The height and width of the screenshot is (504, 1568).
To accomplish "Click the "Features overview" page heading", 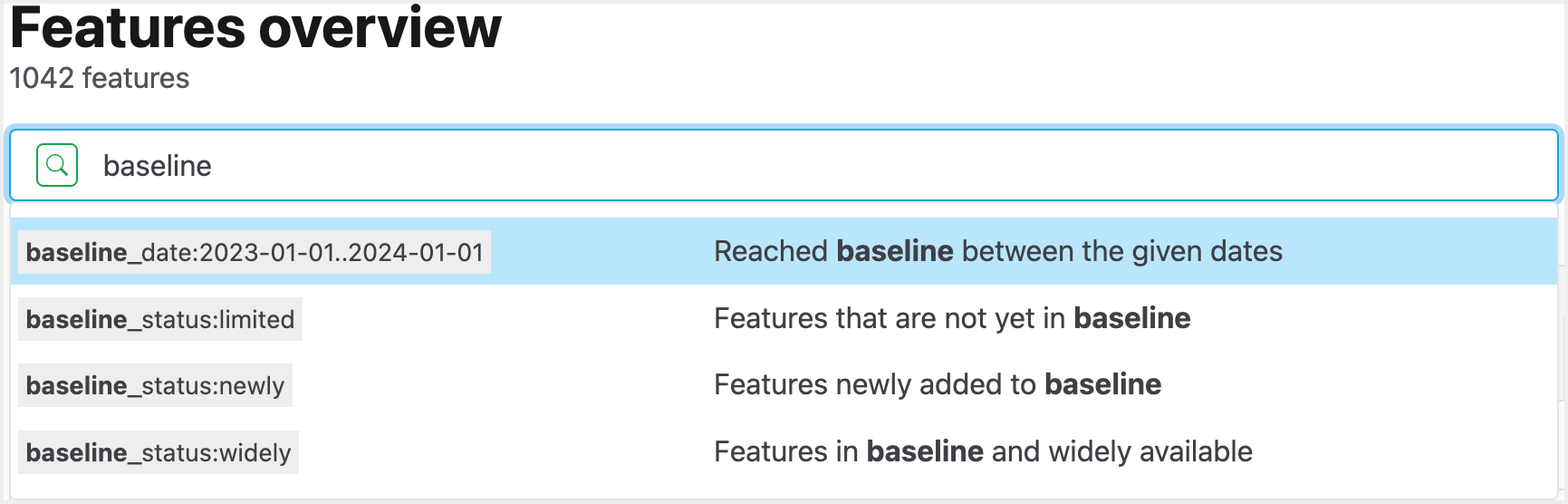I will (x=255, y=27).
